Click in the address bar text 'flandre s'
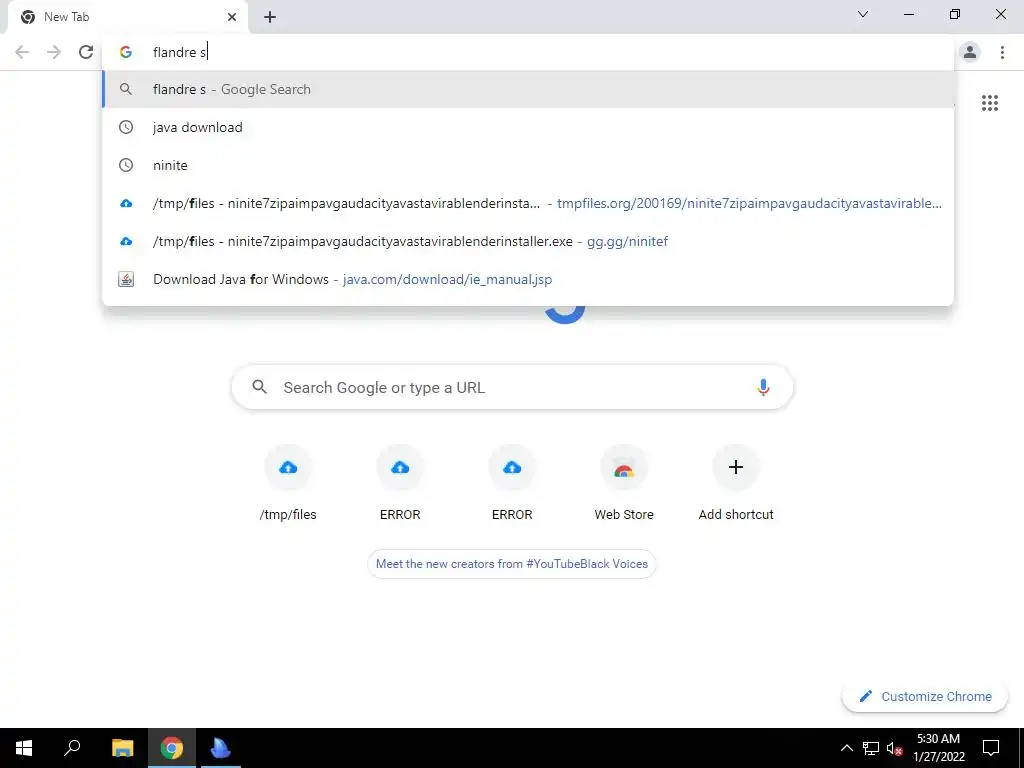Screen dimensions: 1024x768 (180, 52)
